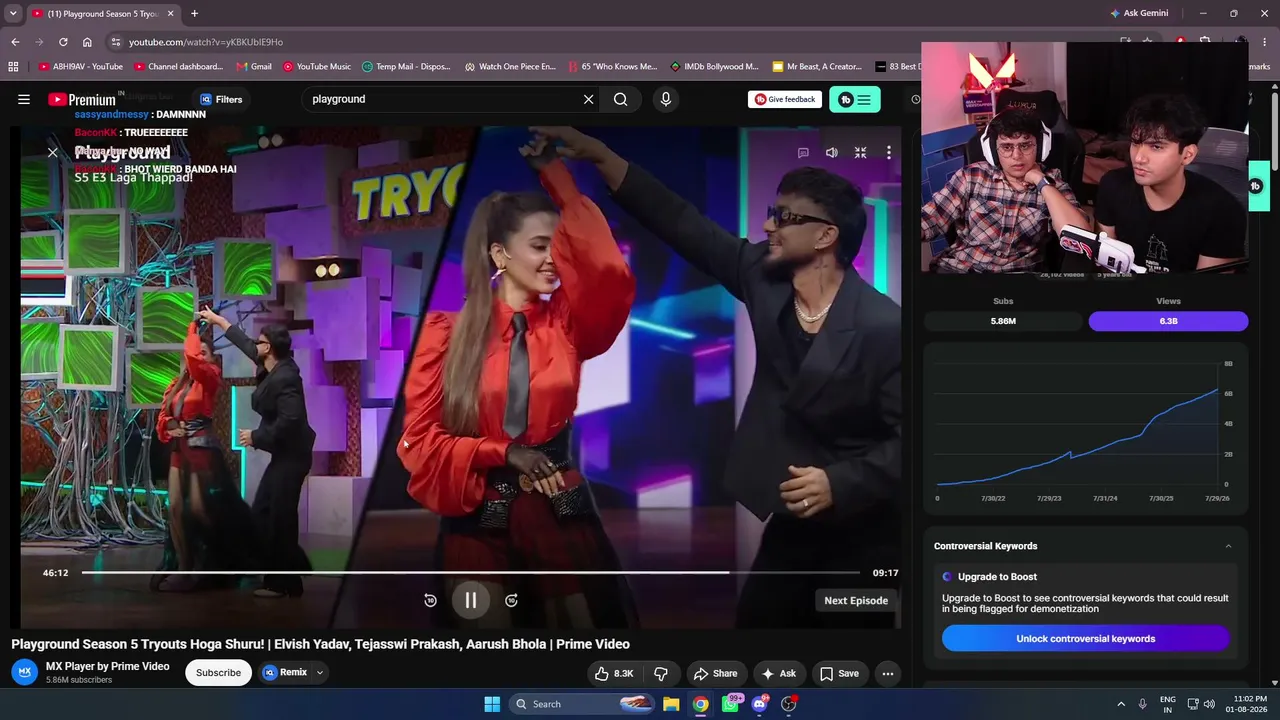1280x720 pixels.
Task: Submit search with the magnifier icon
Action: 621,99
